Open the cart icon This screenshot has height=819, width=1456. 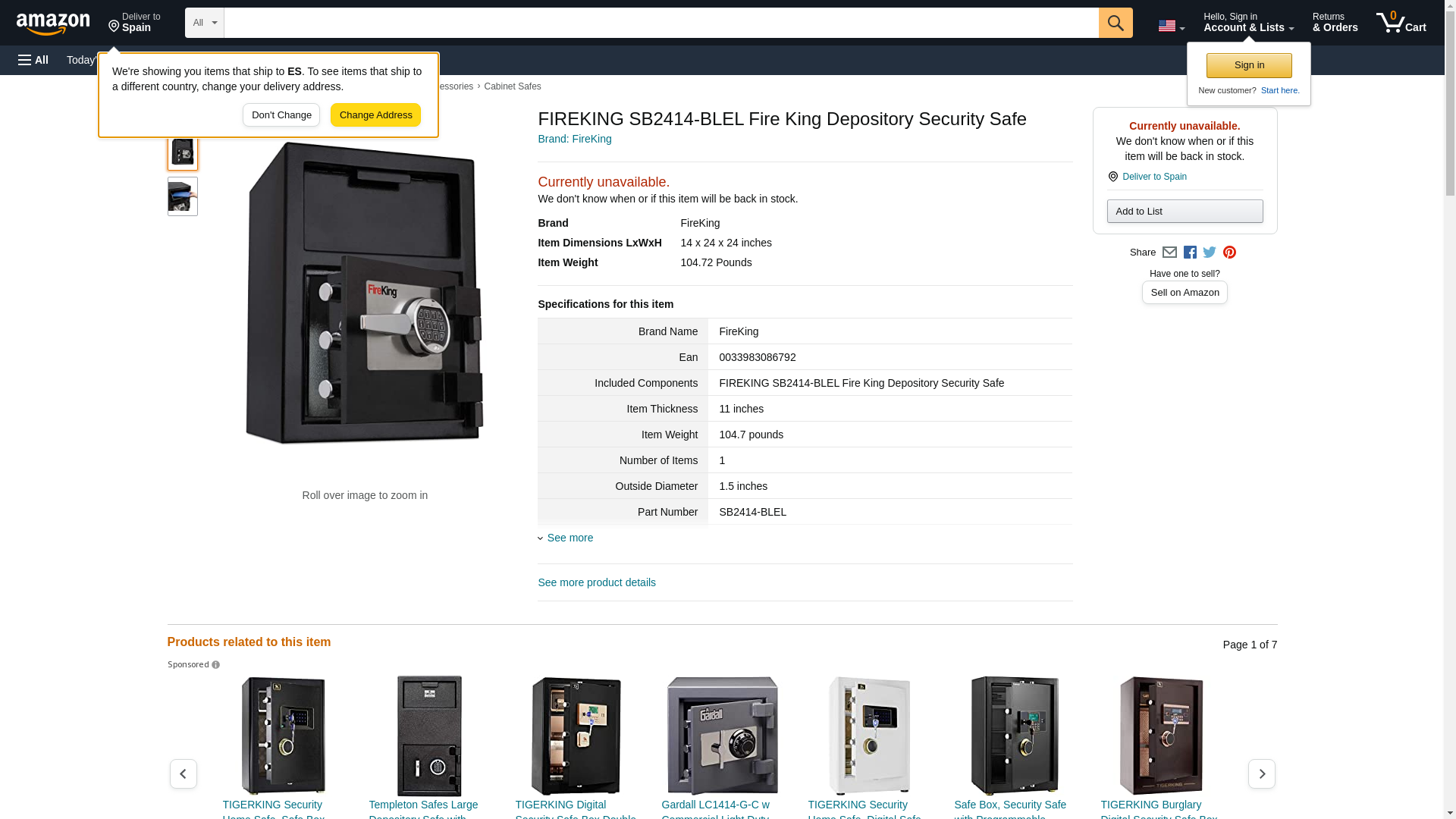1401,23
